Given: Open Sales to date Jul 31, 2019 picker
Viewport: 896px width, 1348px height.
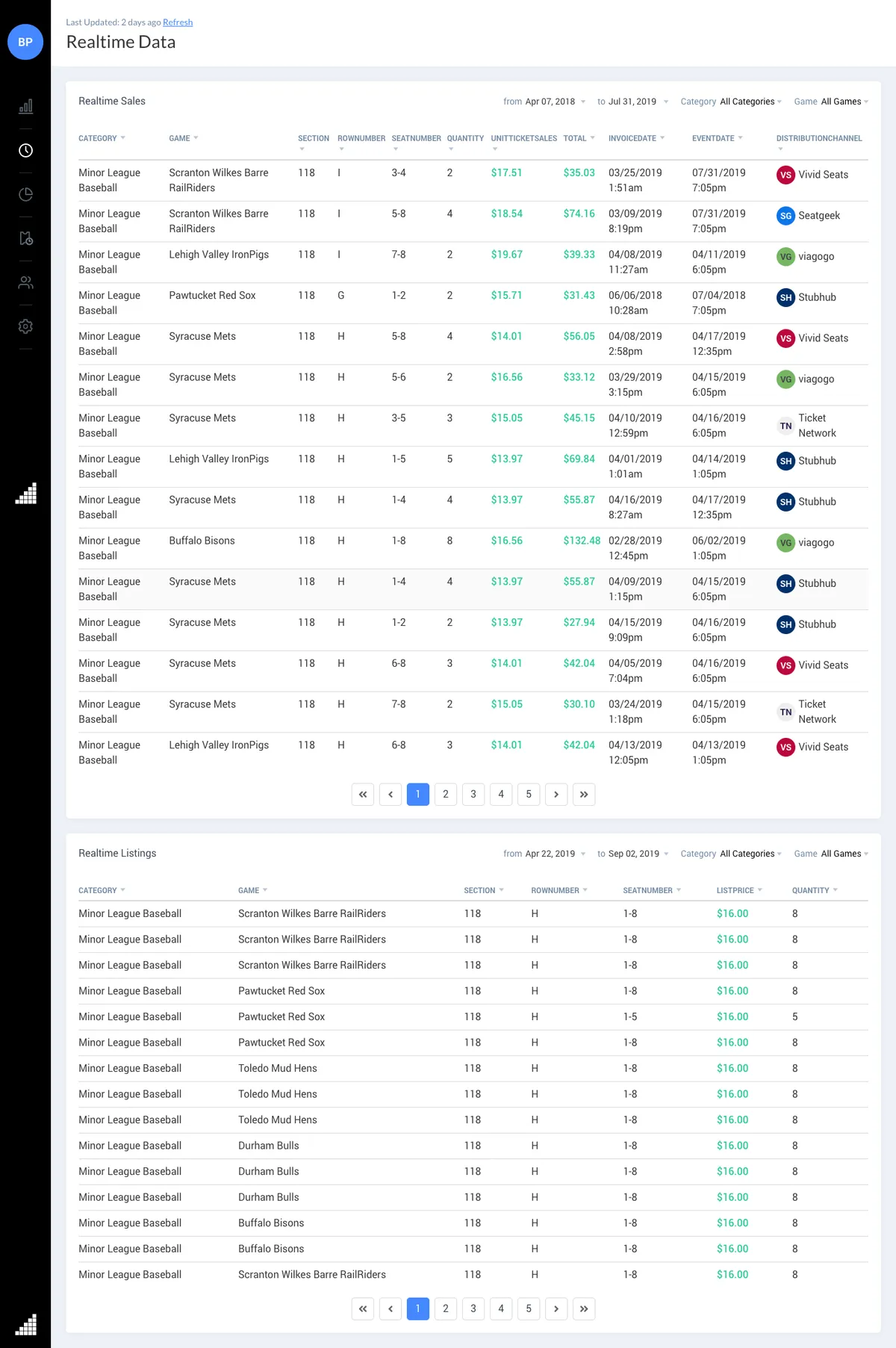Looking at the screenshot, I should [638, 102].
